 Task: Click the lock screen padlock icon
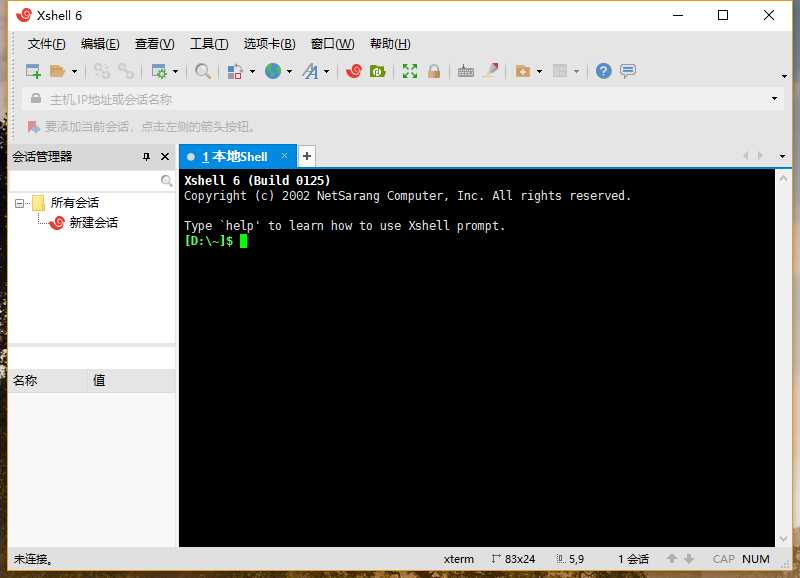click(434, 71)
